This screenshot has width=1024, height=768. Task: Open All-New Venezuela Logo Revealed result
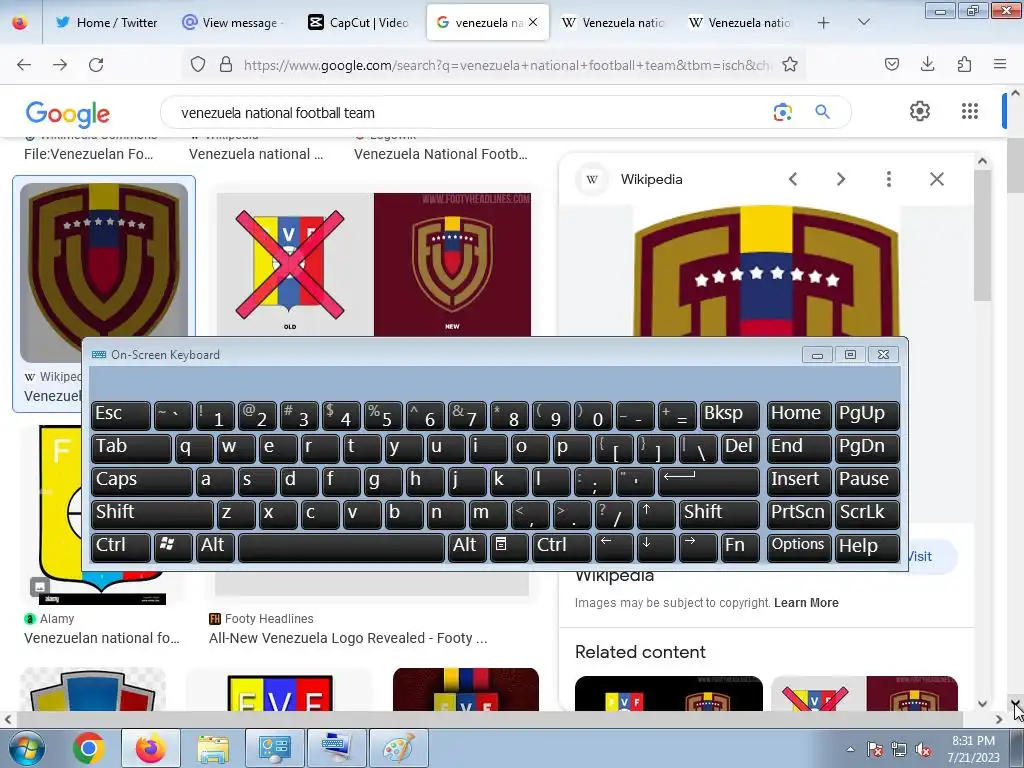pos(348,638)
